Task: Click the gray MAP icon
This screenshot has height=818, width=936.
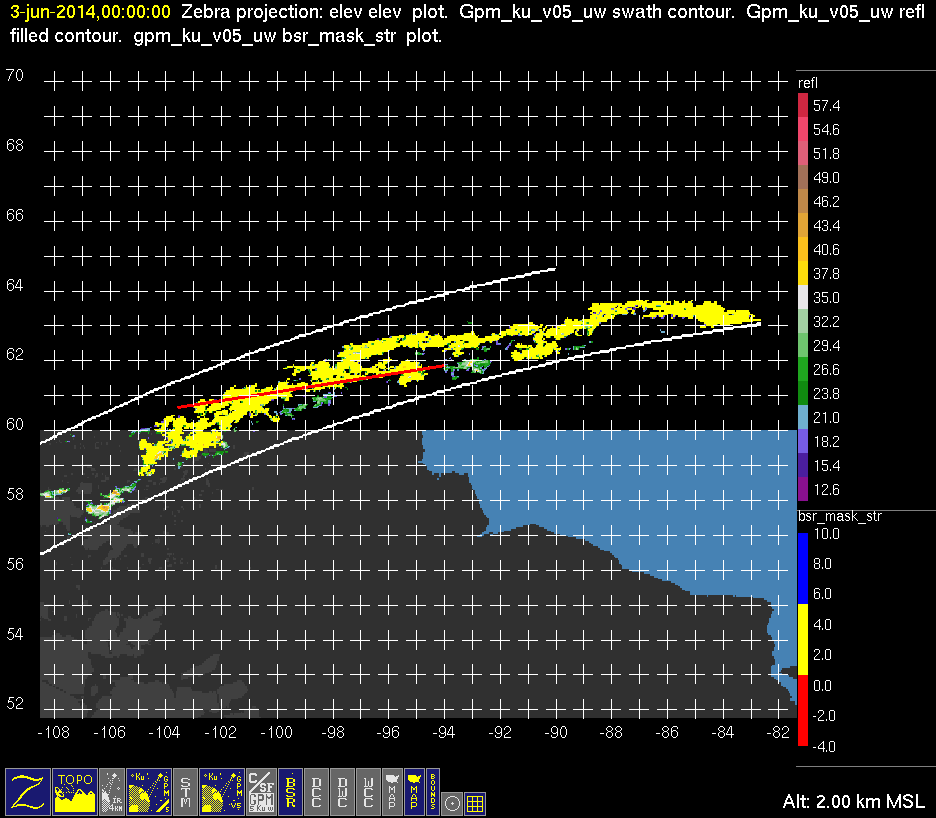Action: (392, 790)
